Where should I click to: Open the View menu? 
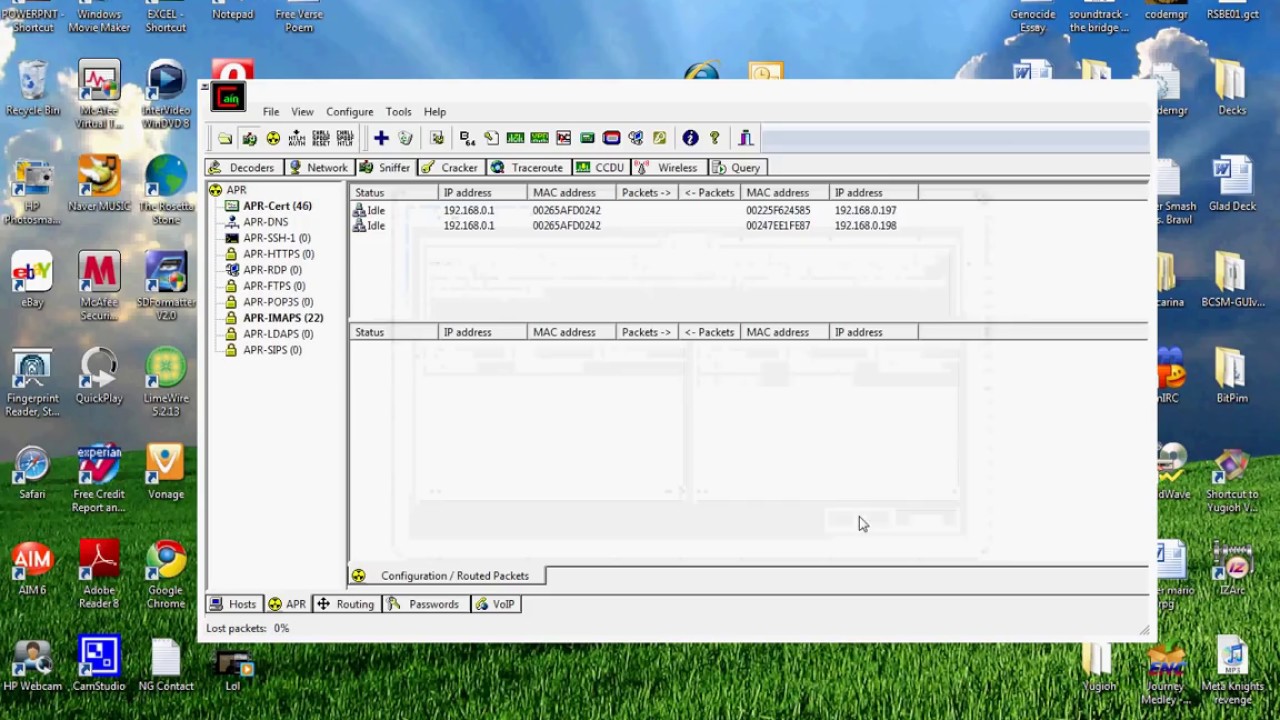(x=302, y=112)
